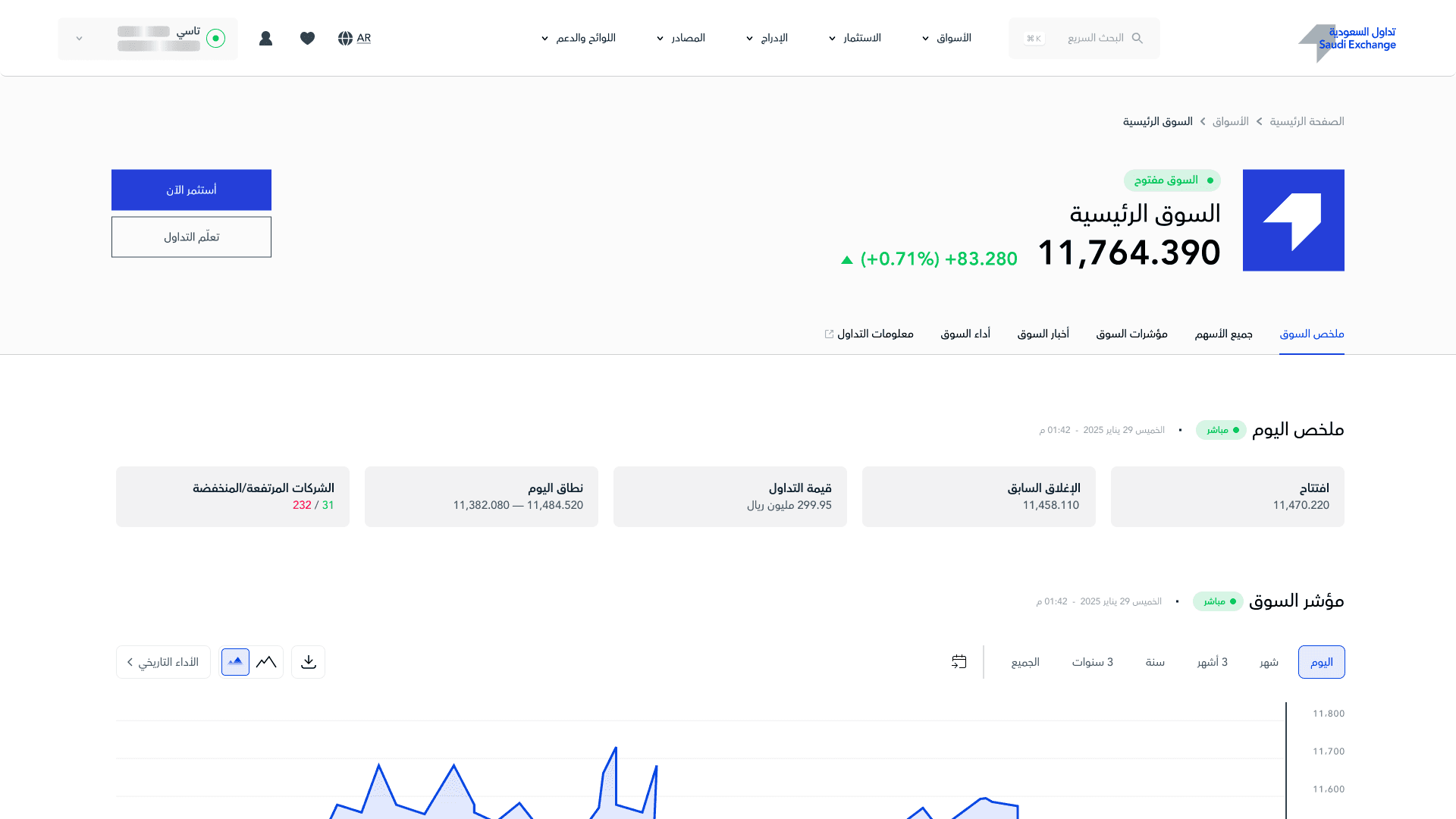Click the Saudi Exchange logo
Screen dimensions: 1456x819
pos(1347,39)
